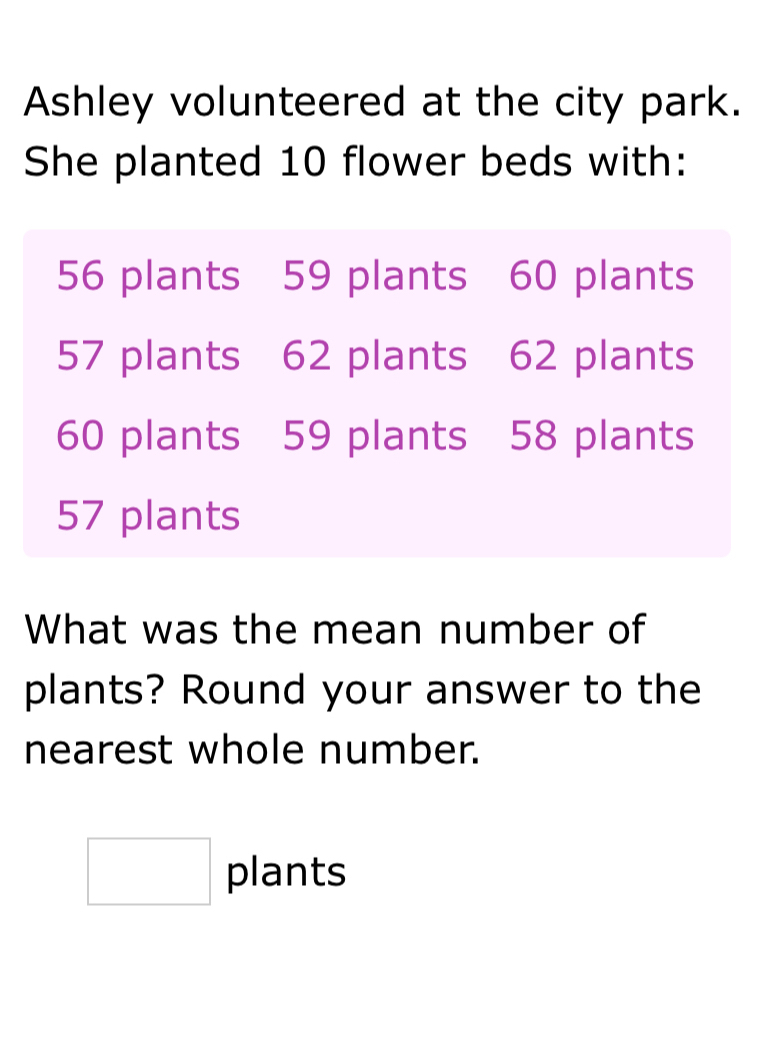Click the "What was the mean number of" line
Image resolution: width=757 pixels, height=1045 pixels.
coord(335,630)
